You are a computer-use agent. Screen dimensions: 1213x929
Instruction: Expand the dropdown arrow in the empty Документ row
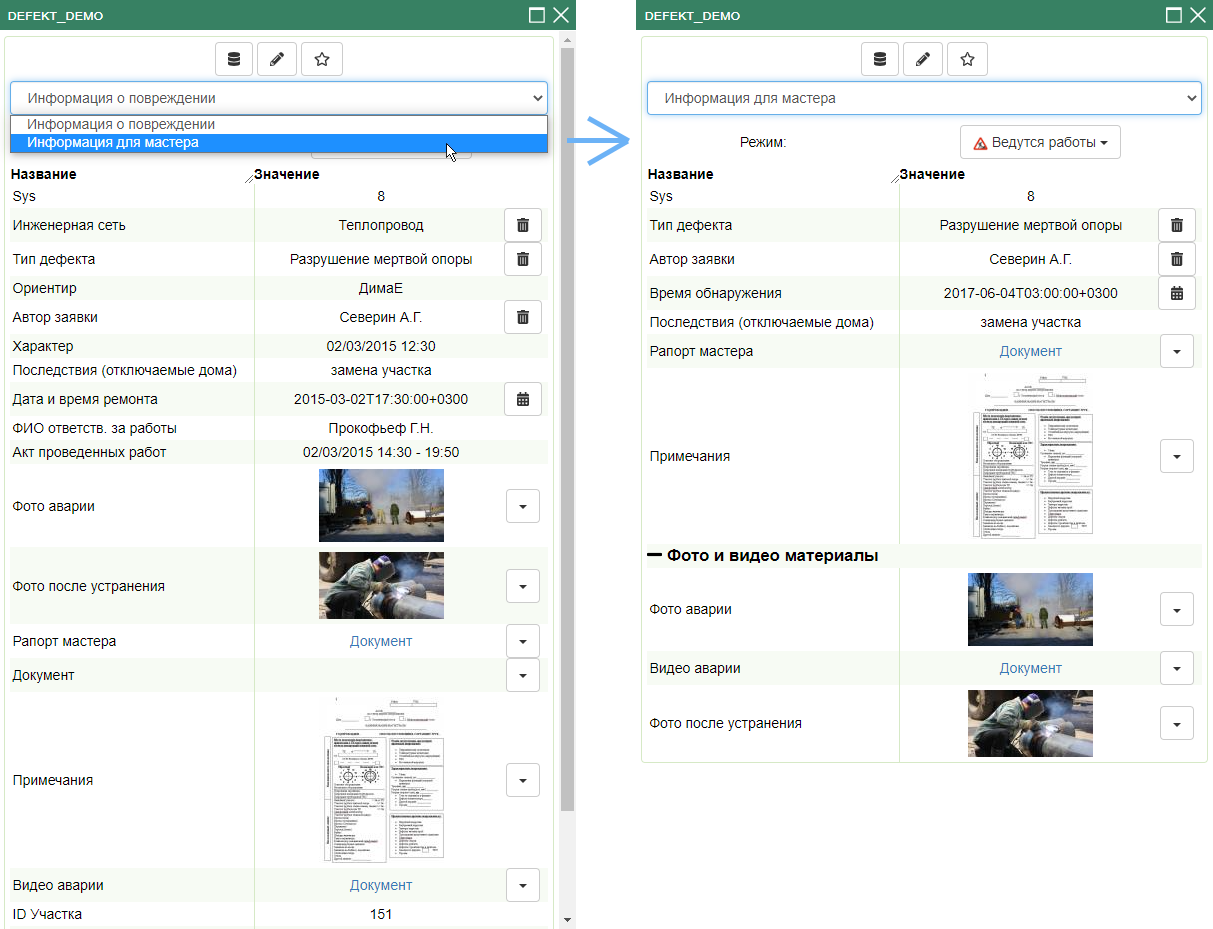coord(522,675)
